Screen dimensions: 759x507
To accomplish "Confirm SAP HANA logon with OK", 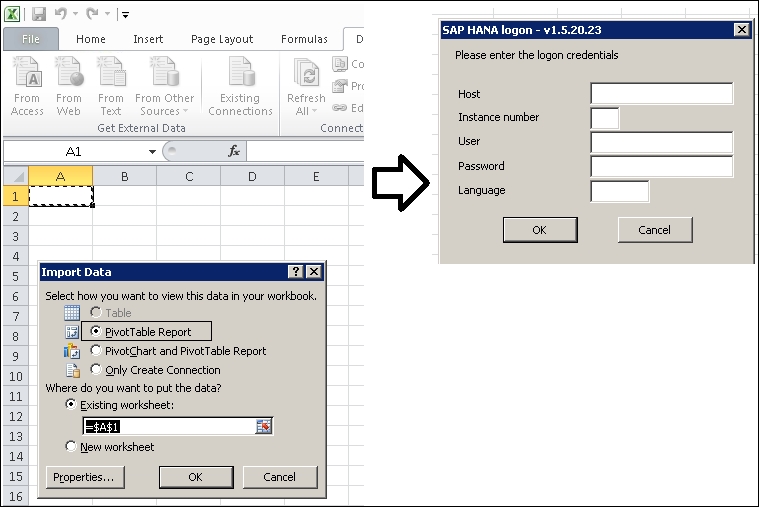I will [x=540, y=230].
